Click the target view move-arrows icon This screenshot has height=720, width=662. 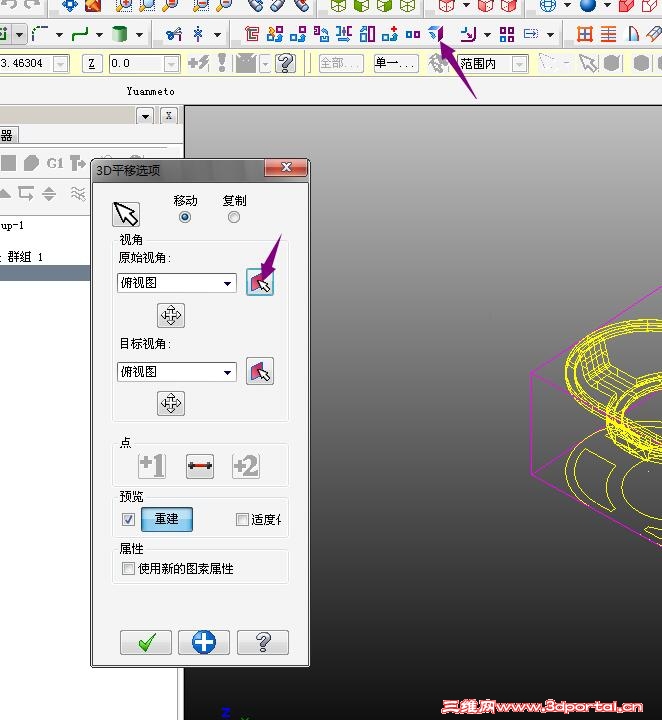[x=171, y=403]
